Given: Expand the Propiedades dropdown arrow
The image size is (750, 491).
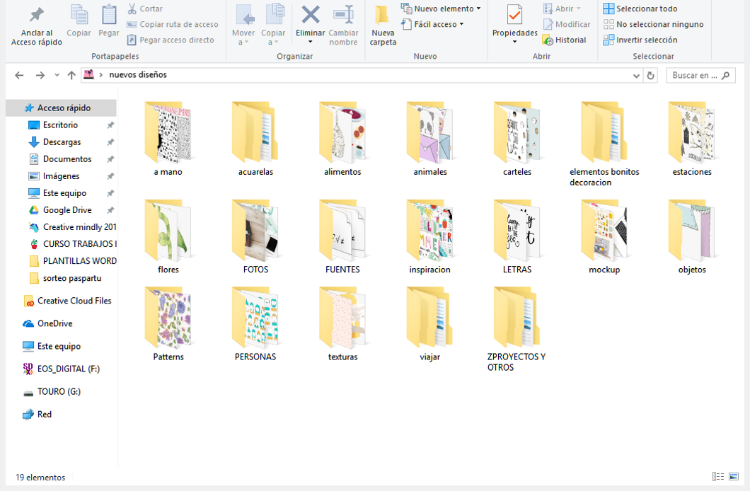Looking at the screenshot, I should tap(515, 42).
